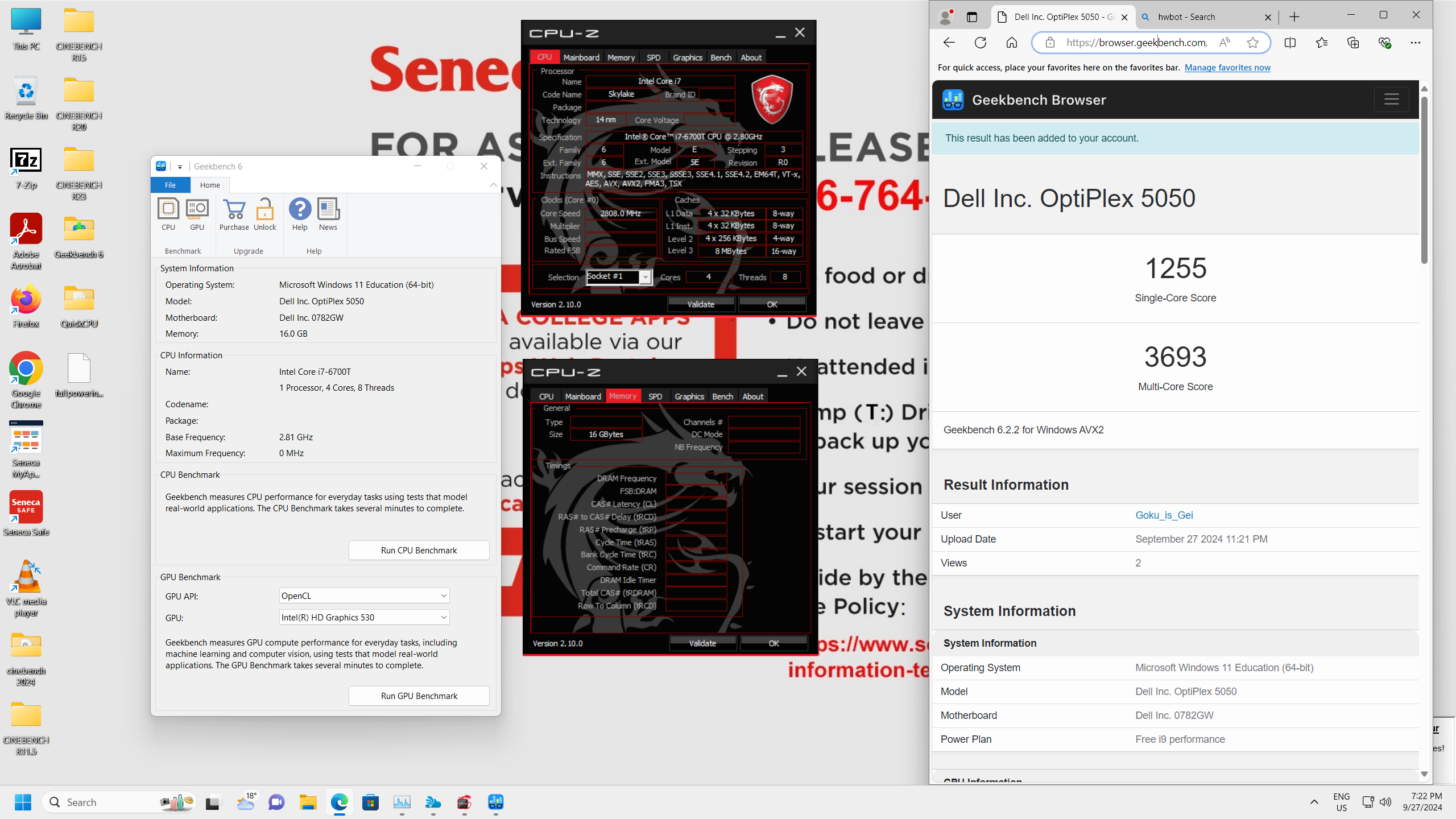Open Microsoft Store from taskbar

(x=371, y=803)
